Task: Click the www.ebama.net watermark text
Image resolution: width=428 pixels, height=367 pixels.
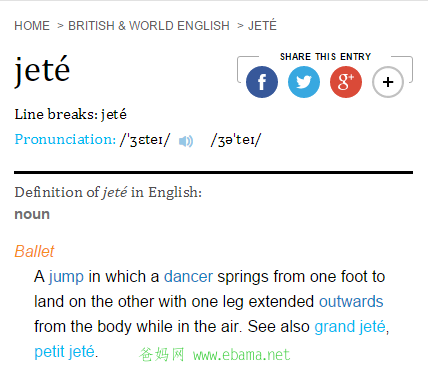Action: point(241,355)
